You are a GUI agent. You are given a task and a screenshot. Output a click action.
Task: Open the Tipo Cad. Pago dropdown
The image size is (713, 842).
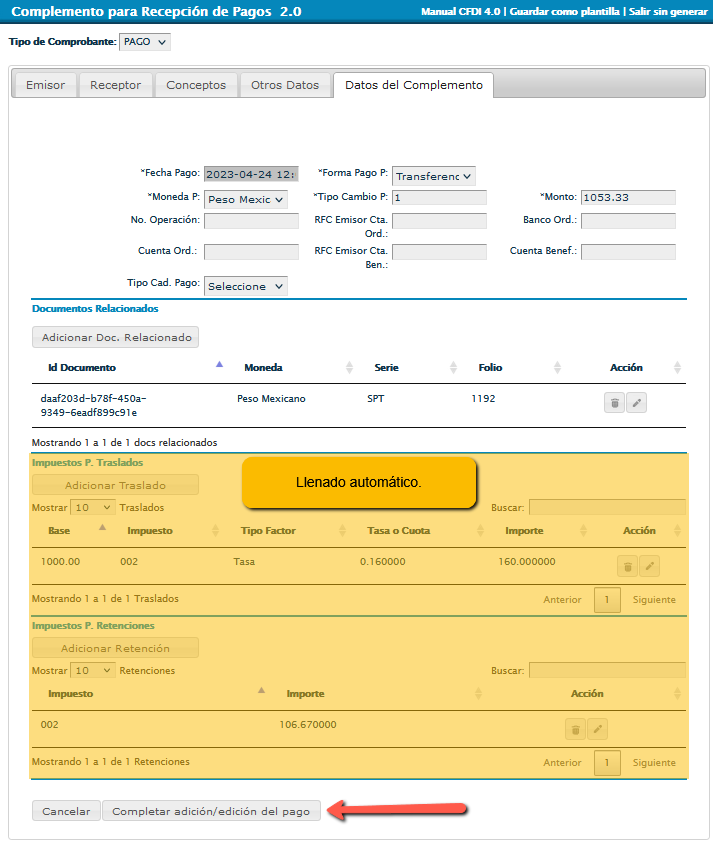click(x=245, y=286)
